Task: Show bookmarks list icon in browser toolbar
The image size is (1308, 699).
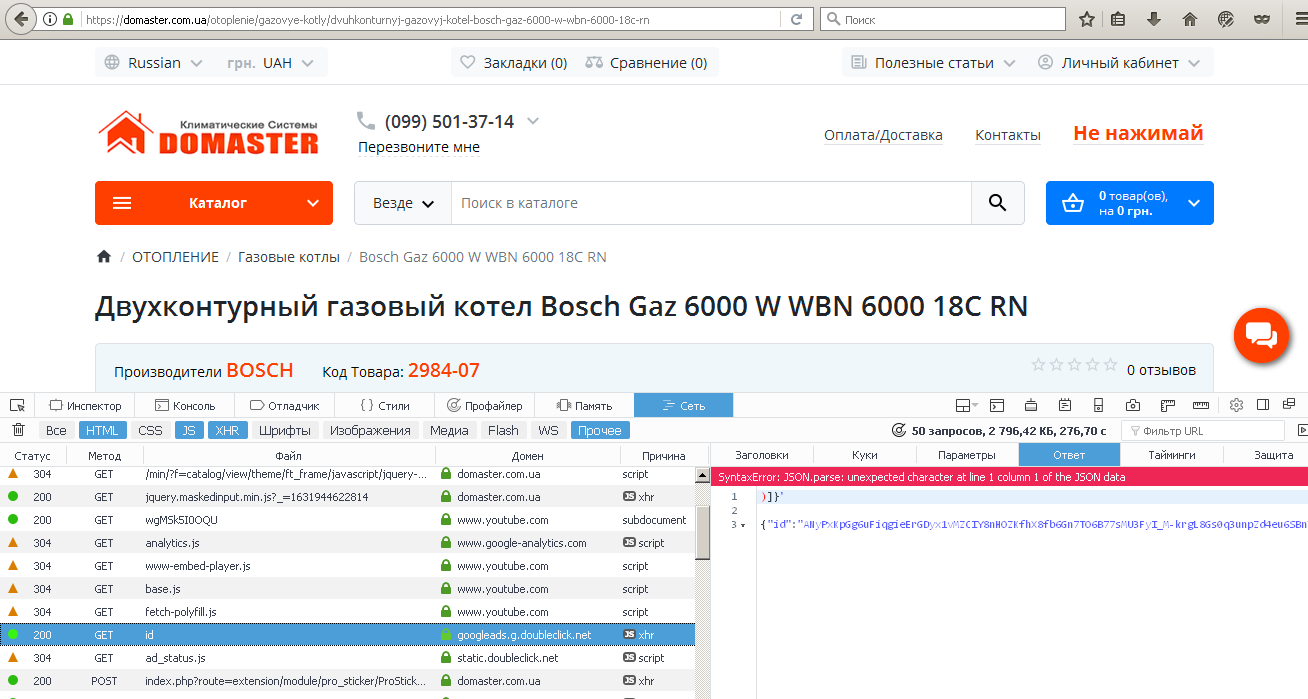Action: pyautogui.click(x=1119, y=19)
